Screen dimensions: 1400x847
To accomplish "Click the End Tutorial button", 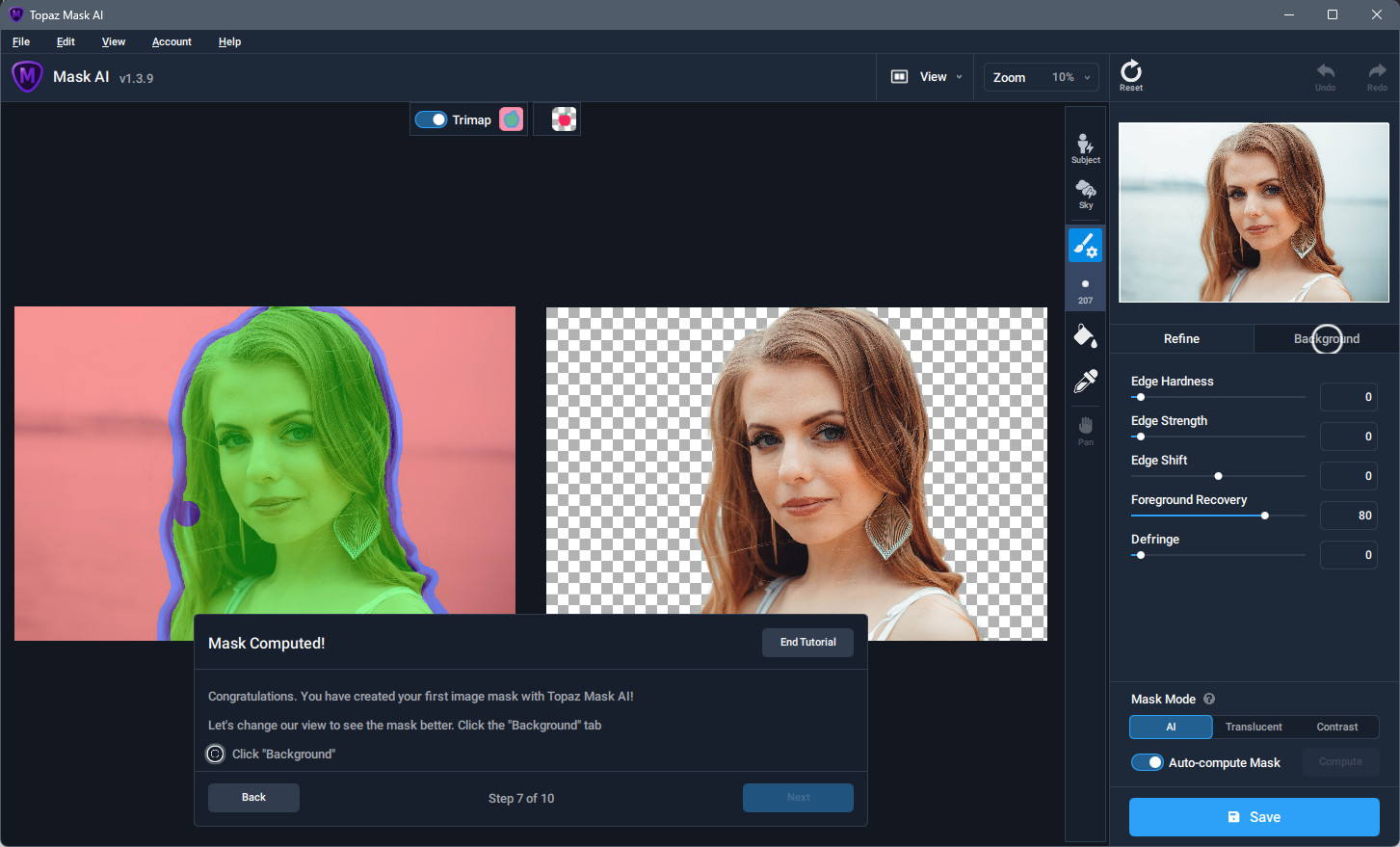I will [x=807, y=643].
